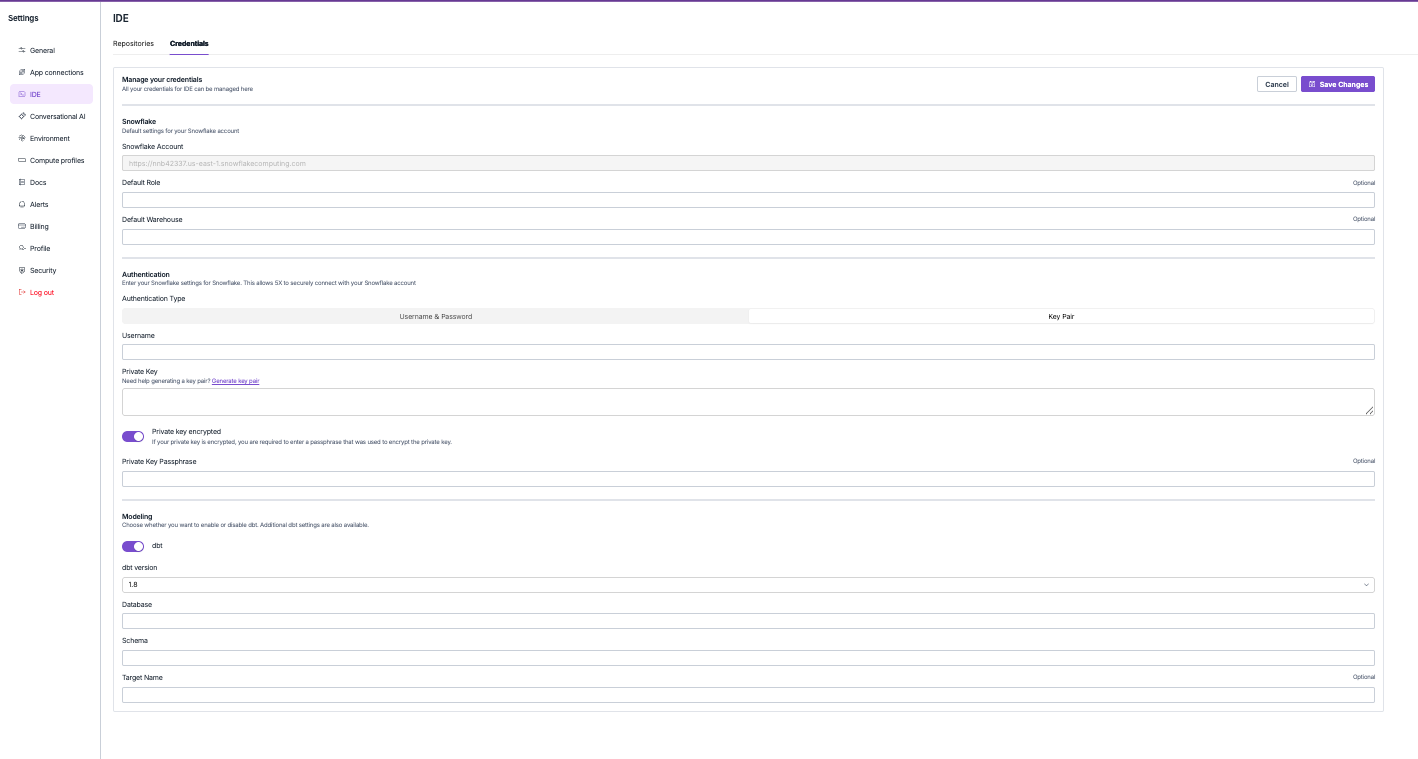Disable the Private key encrypted toggle
Image resolution: width=1418 pixels, height=759 pixels.
point(132,436)
